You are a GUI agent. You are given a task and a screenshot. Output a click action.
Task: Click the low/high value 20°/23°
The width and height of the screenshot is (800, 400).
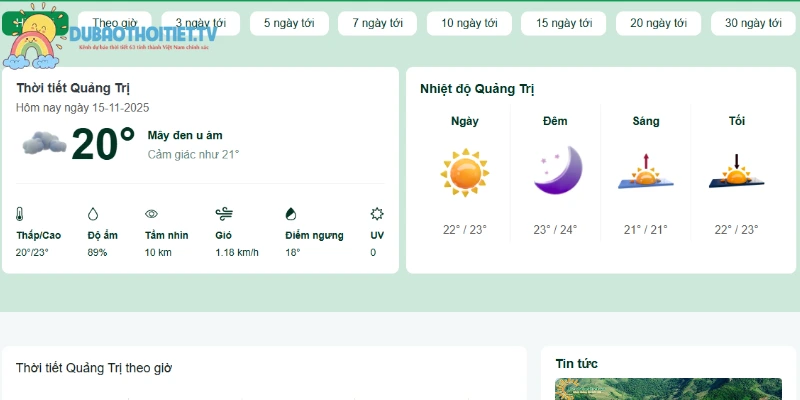pos(32,253)
